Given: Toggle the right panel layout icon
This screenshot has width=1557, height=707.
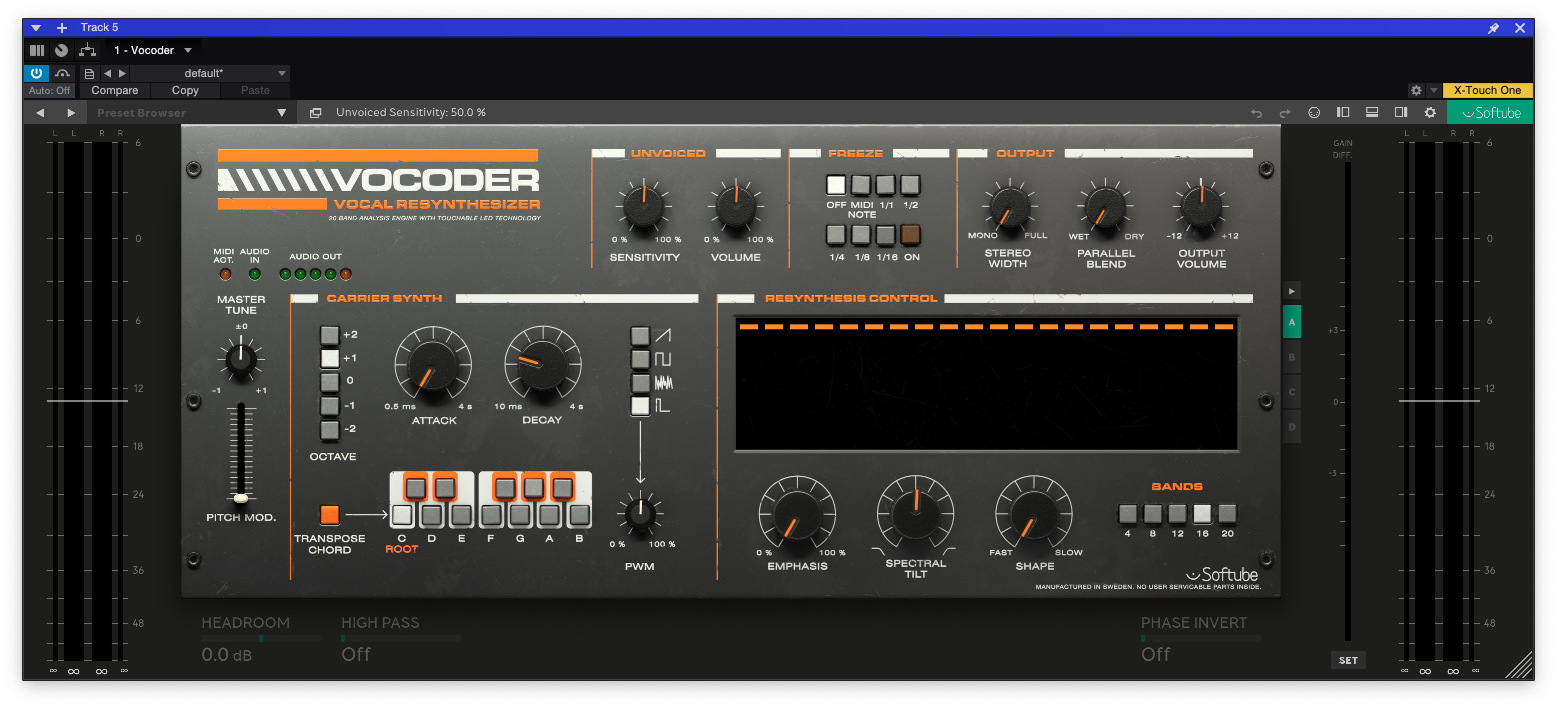Looking at the screenshot, I should 1401,113.
